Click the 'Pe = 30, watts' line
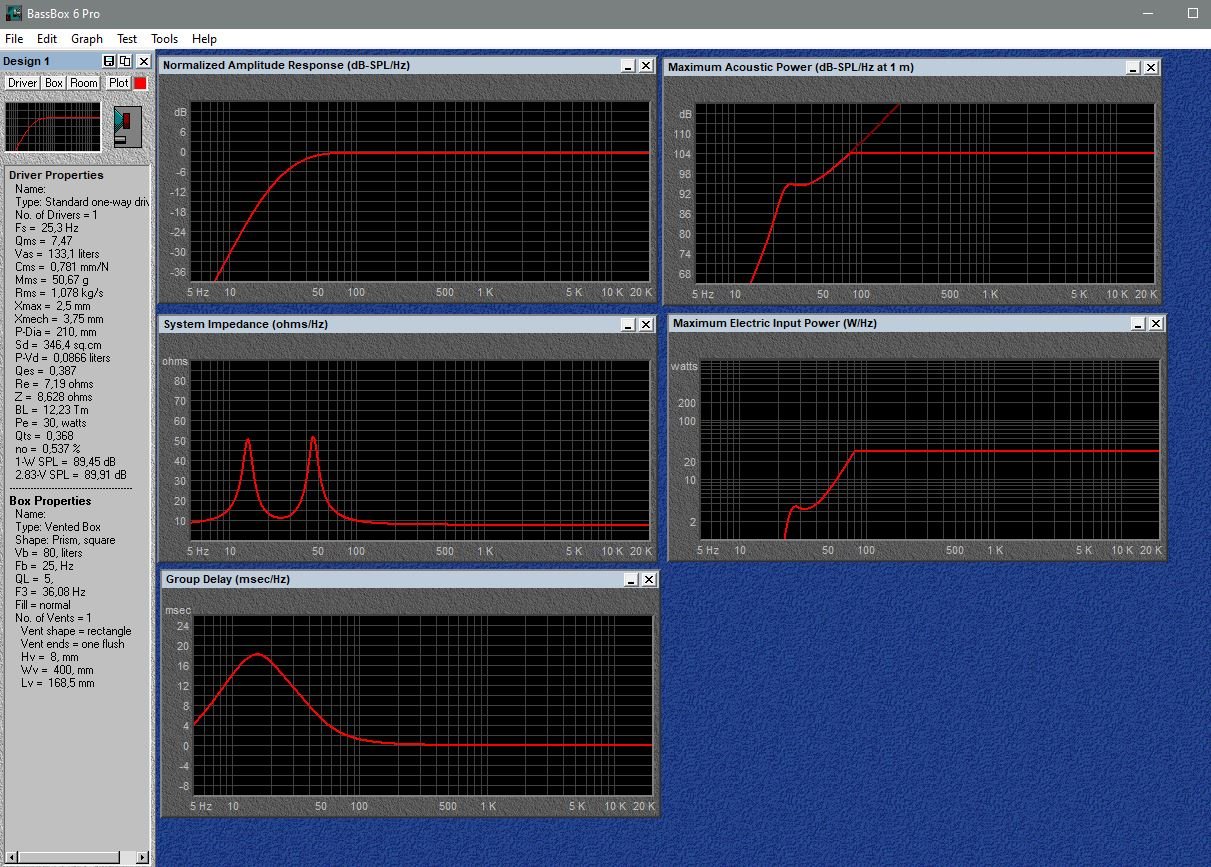1211x867 pixels. (x=51, y=423)
